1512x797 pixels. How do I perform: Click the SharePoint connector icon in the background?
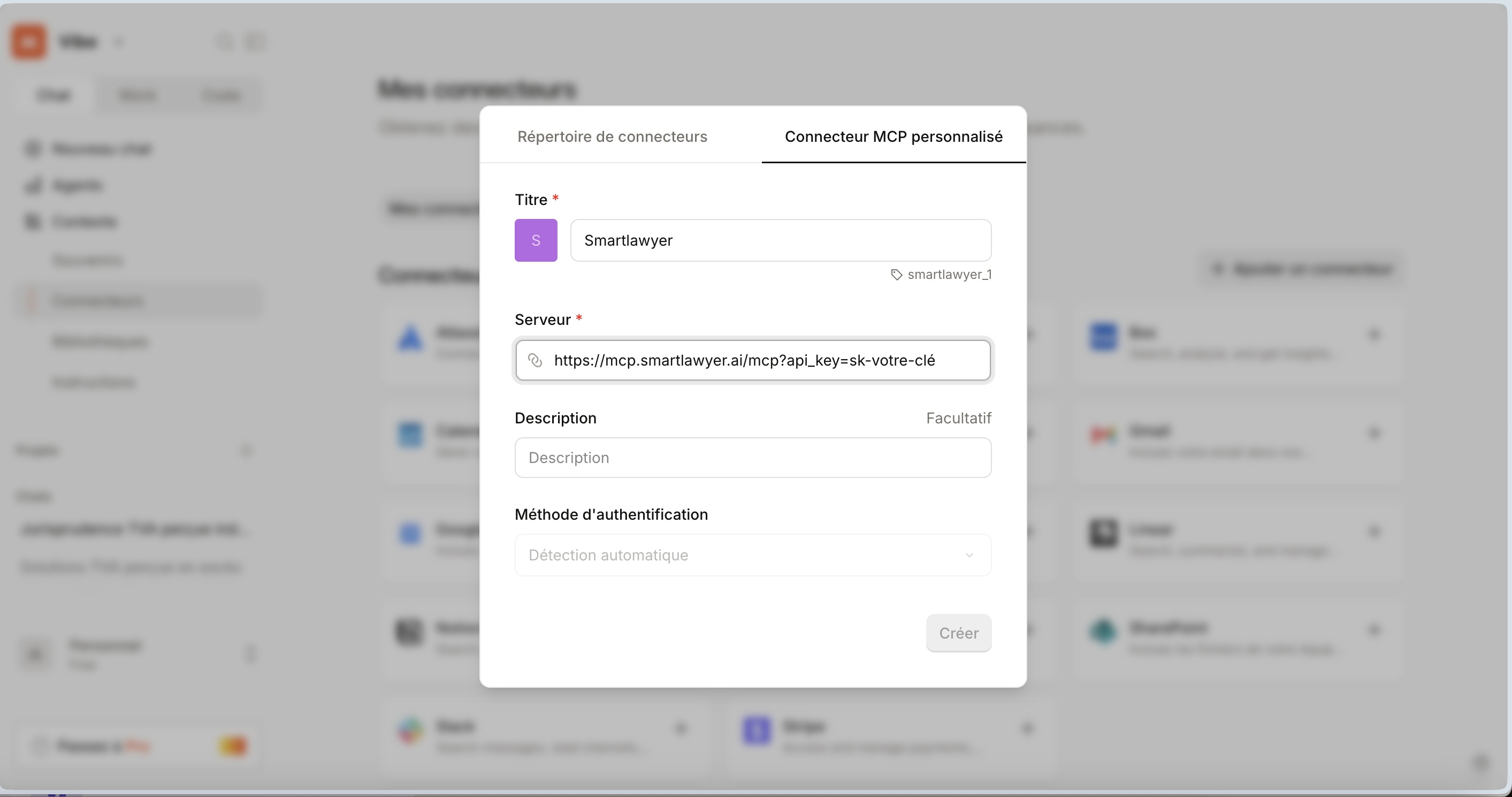coord(1103,632)
